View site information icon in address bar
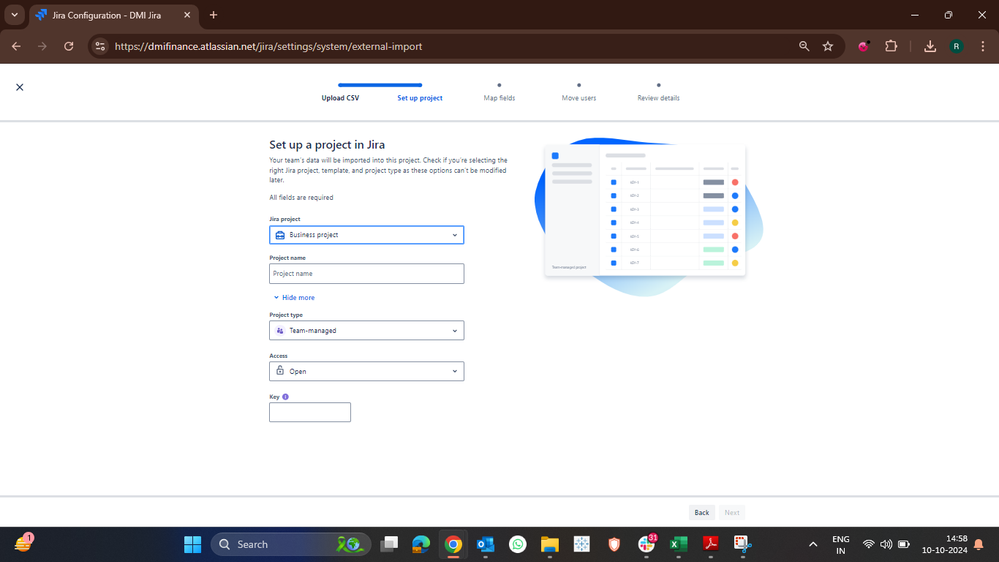The width and height of the screenshot is (999, 562). (100, 47)
